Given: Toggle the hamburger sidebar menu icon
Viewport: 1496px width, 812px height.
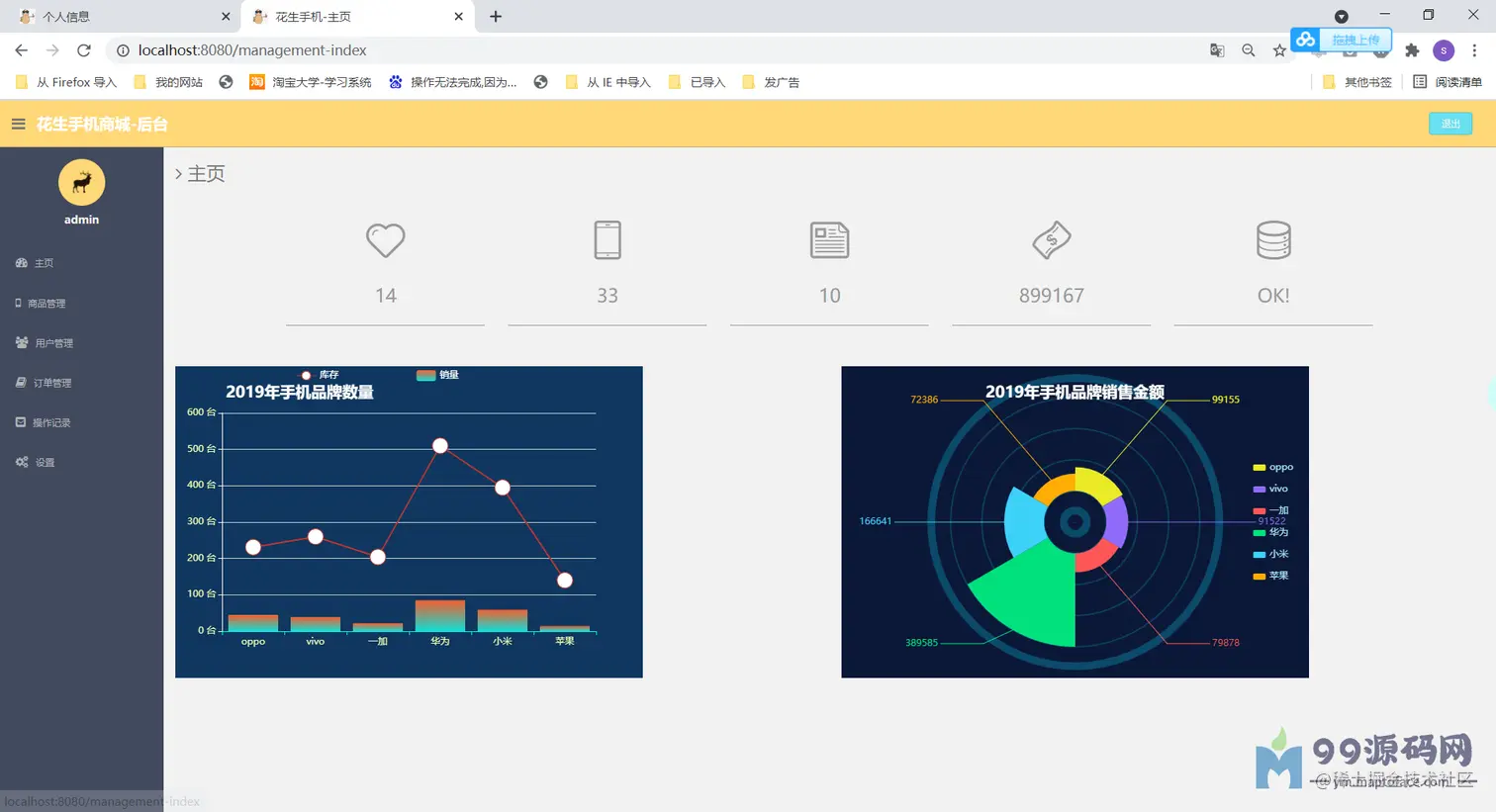Looking at the screenshot, I should (x=18, y=124).
